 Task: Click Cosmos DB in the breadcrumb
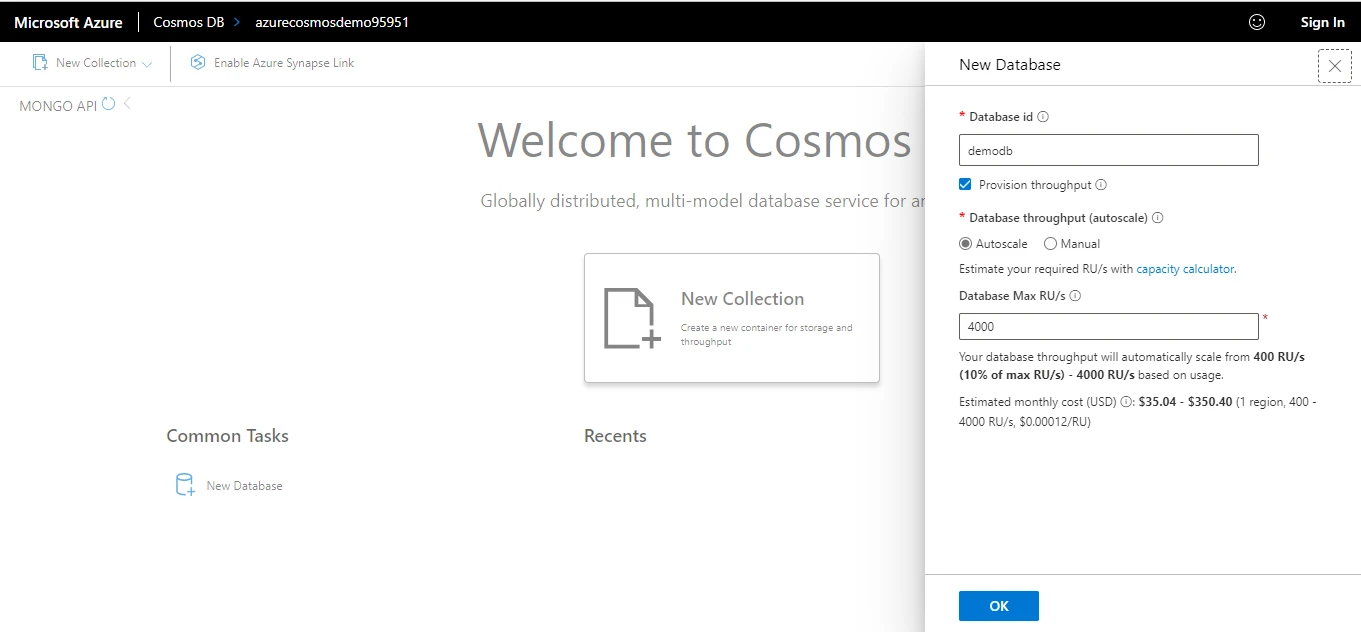coord(188,22)
